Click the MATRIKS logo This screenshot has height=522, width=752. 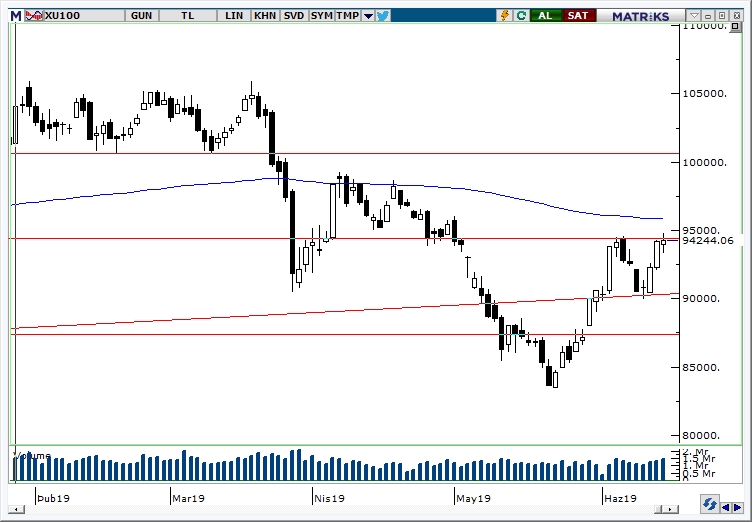click(640, 16)
